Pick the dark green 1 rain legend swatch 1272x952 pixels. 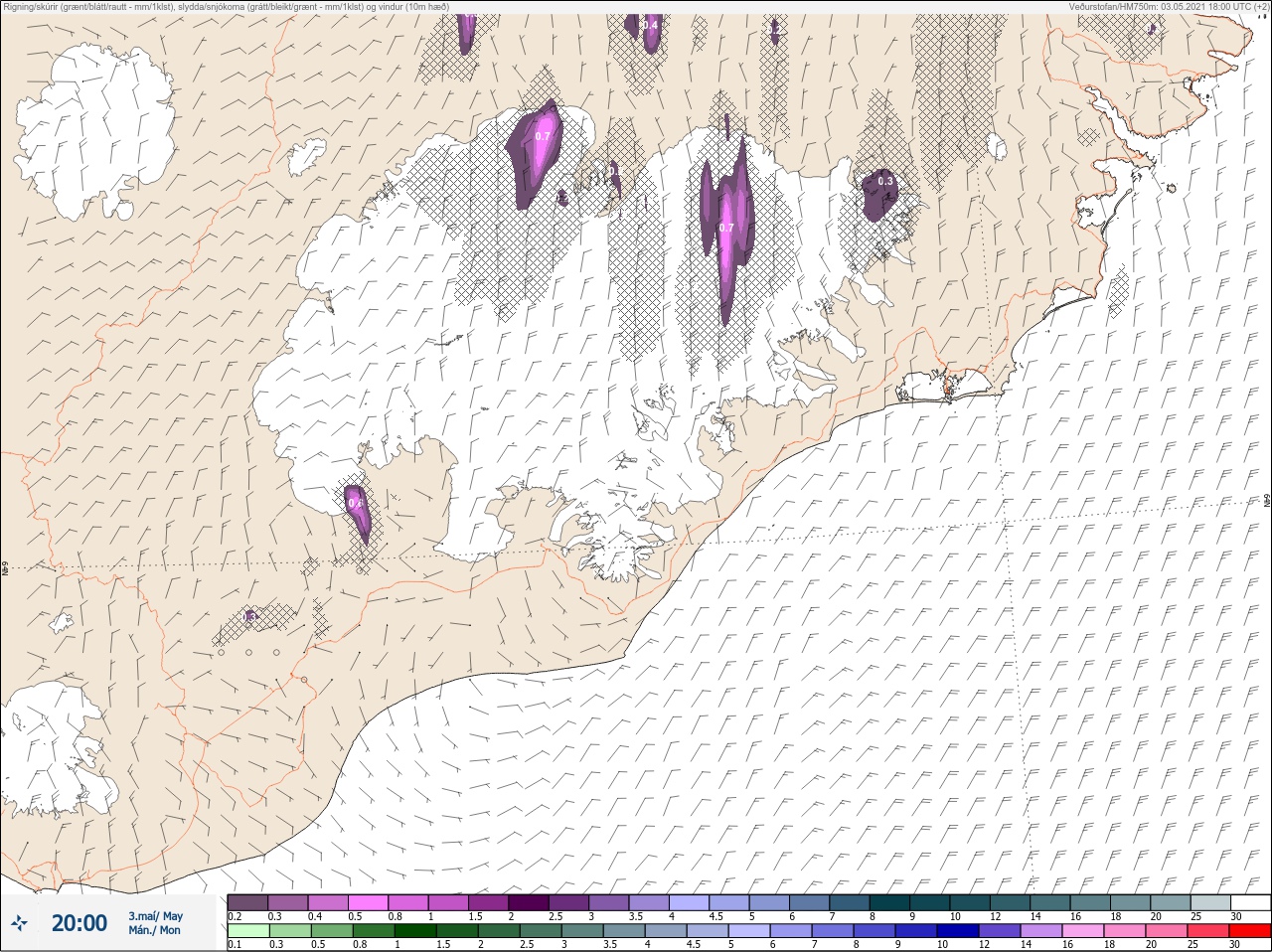click(x=415, y=931)
